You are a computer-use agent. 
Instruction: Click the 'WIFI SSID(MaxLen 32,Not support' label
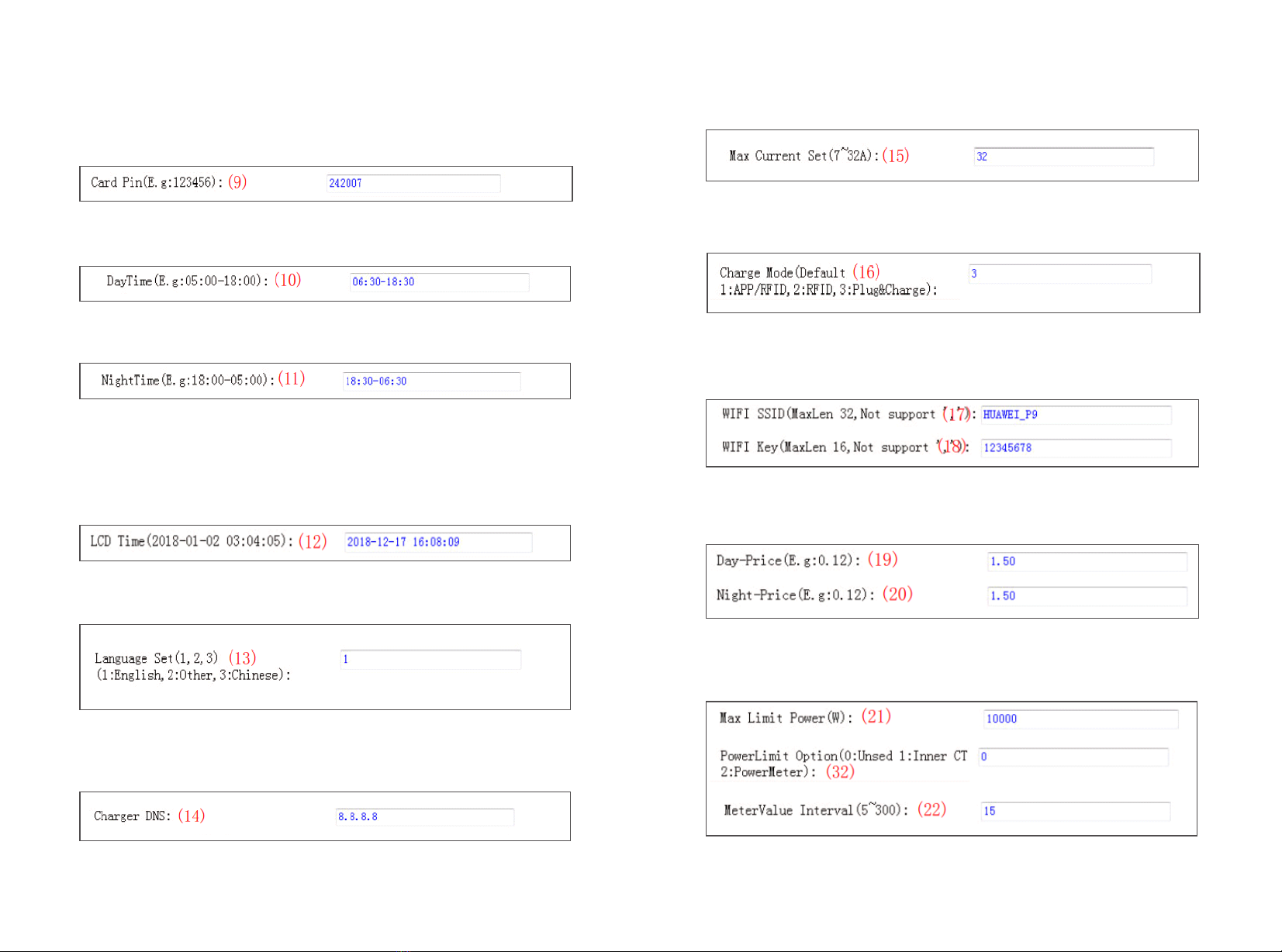click(x=829, y=414)
